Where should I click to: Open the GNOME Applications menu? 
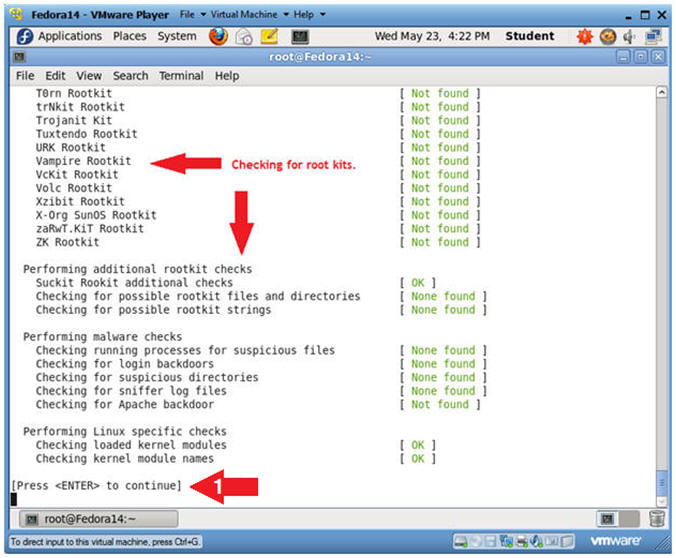tap(70, 36)
